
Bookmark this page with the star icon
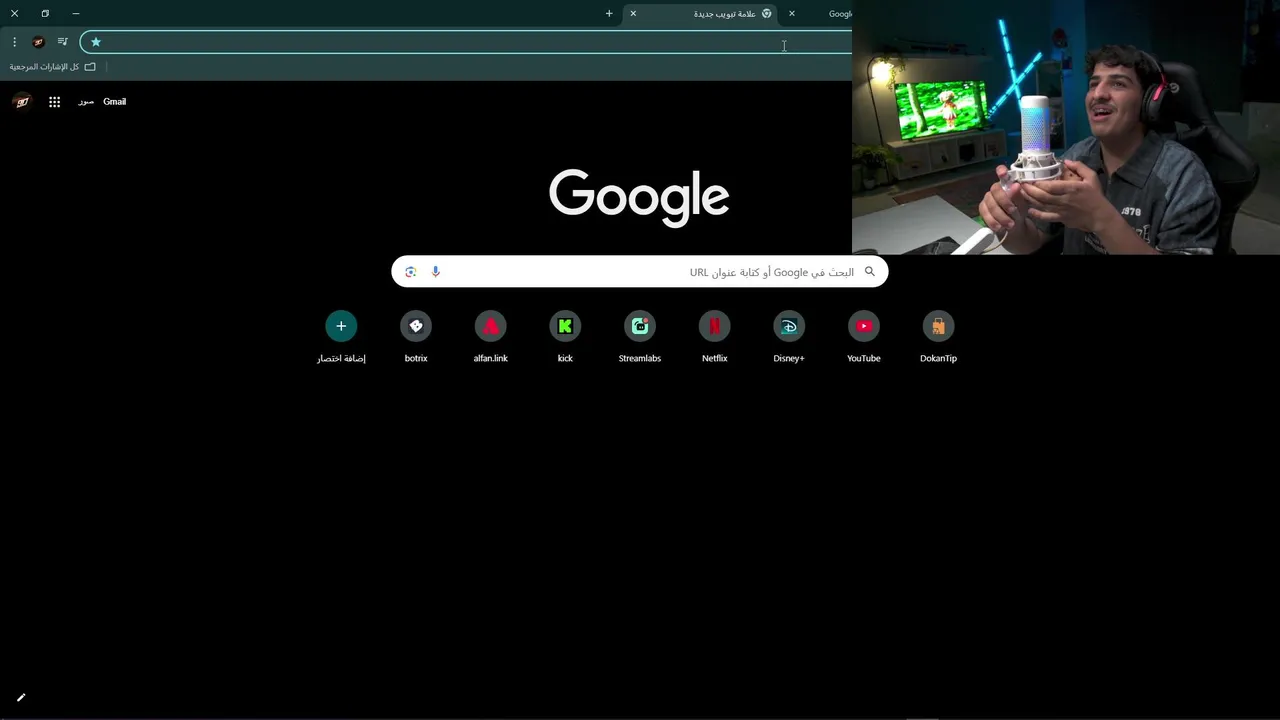click(96, 42)
